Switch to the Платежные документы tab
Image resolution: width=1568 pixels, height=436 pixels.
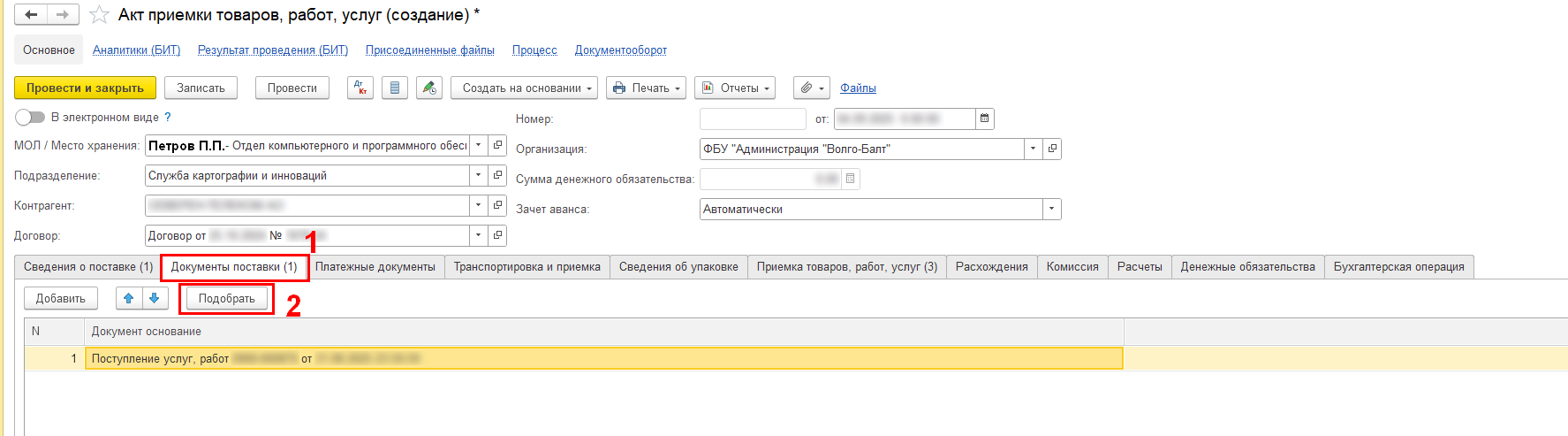point(375,267)
